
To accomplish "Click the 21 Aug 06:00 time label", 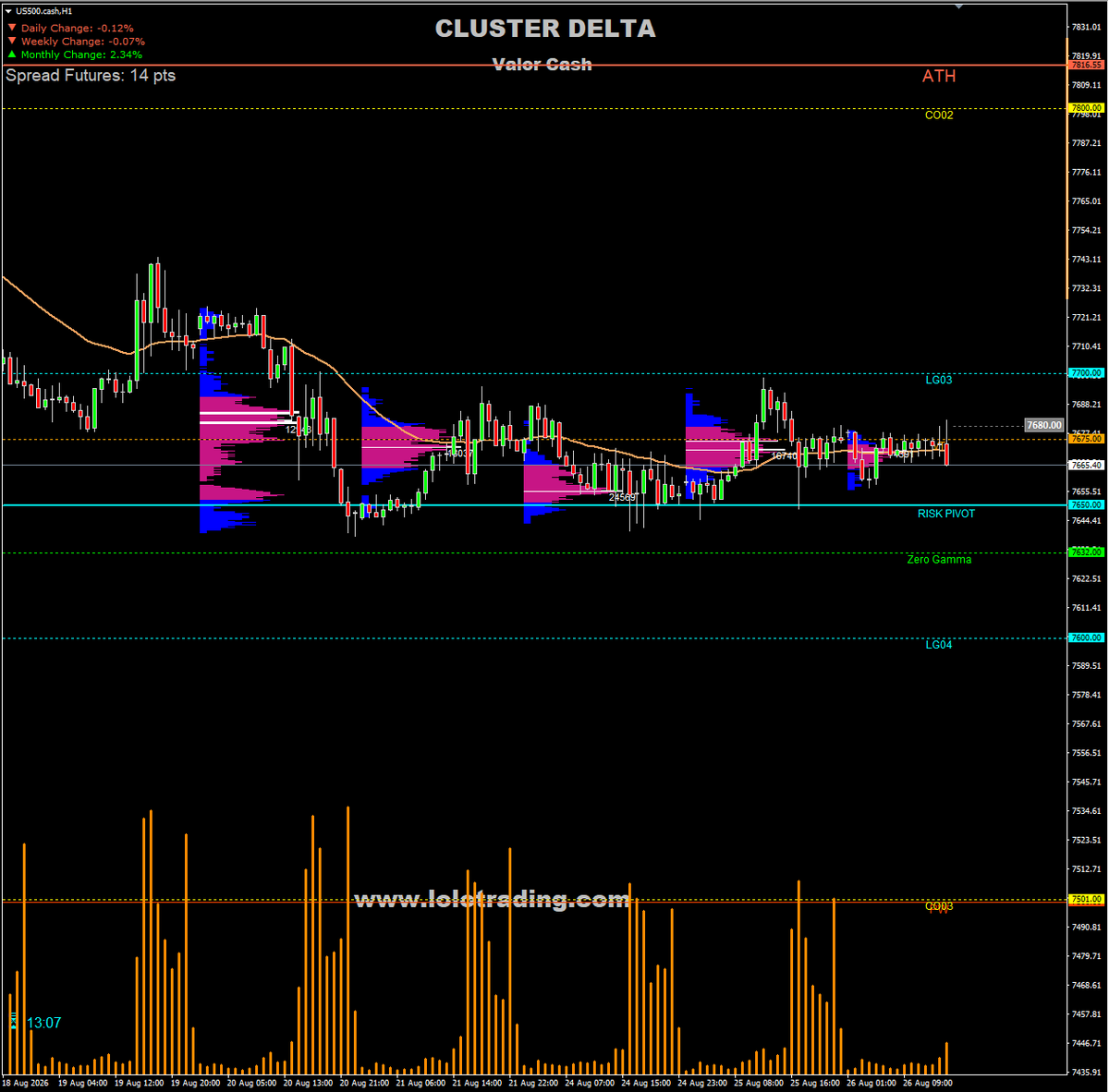I will [x=421, y=1083].
